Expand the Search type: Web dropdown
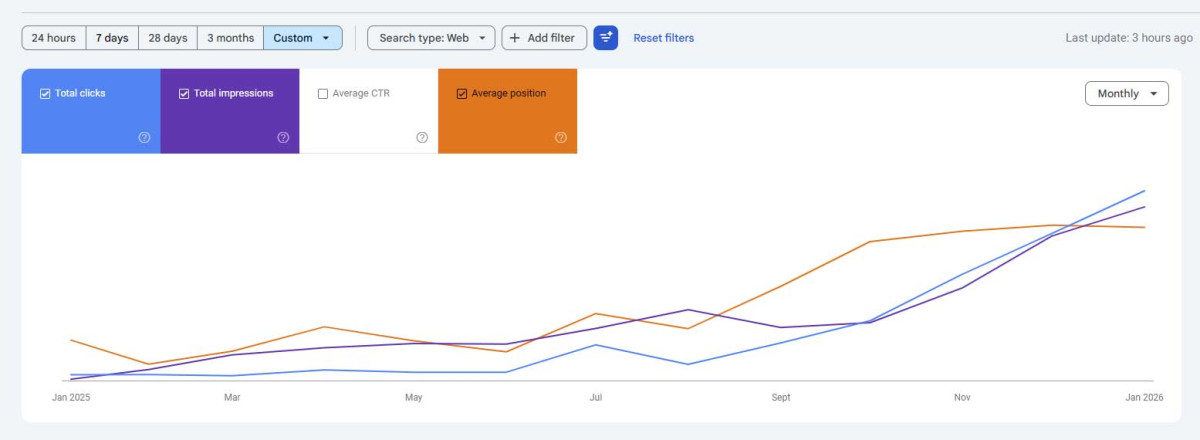Image resolution: width=1200 pixels, height=440 pixels. 431,38
